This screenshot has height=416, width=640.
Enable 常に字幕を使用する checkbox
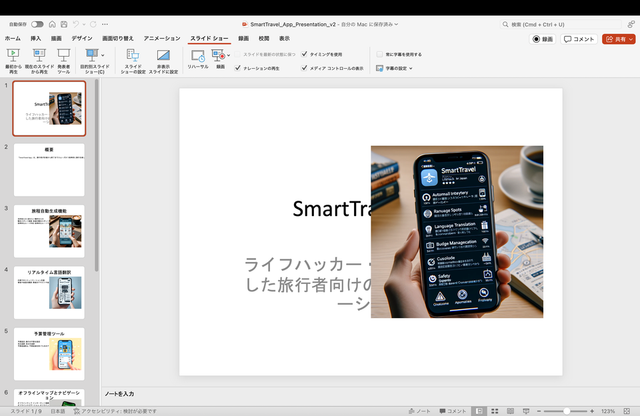click(379, 54)
